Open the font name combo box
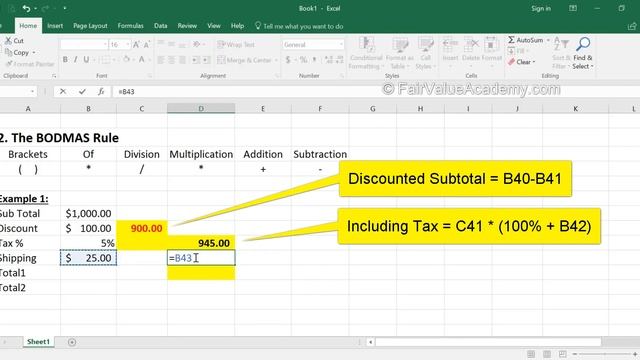The image size is (640, 360). 84,44
